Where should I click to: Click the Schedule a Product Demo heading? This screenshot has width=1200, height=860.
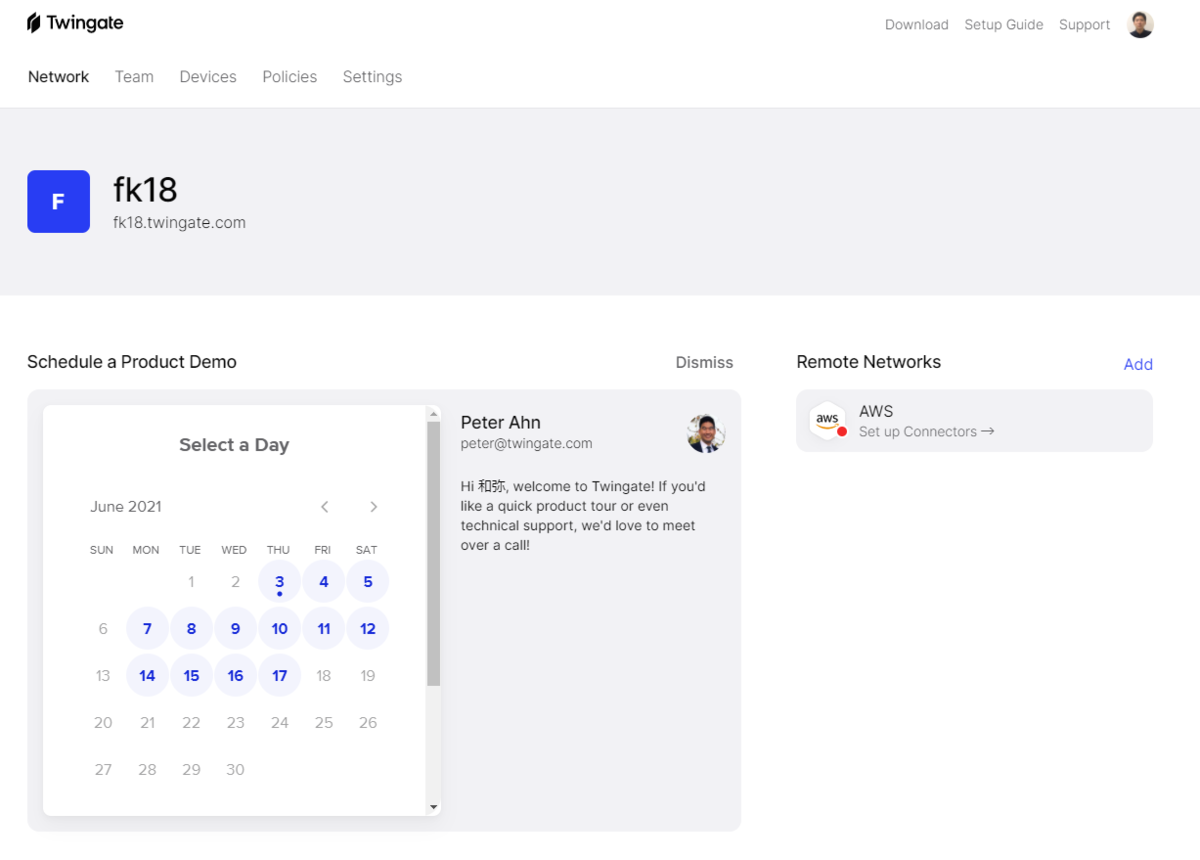coord(132,362)
